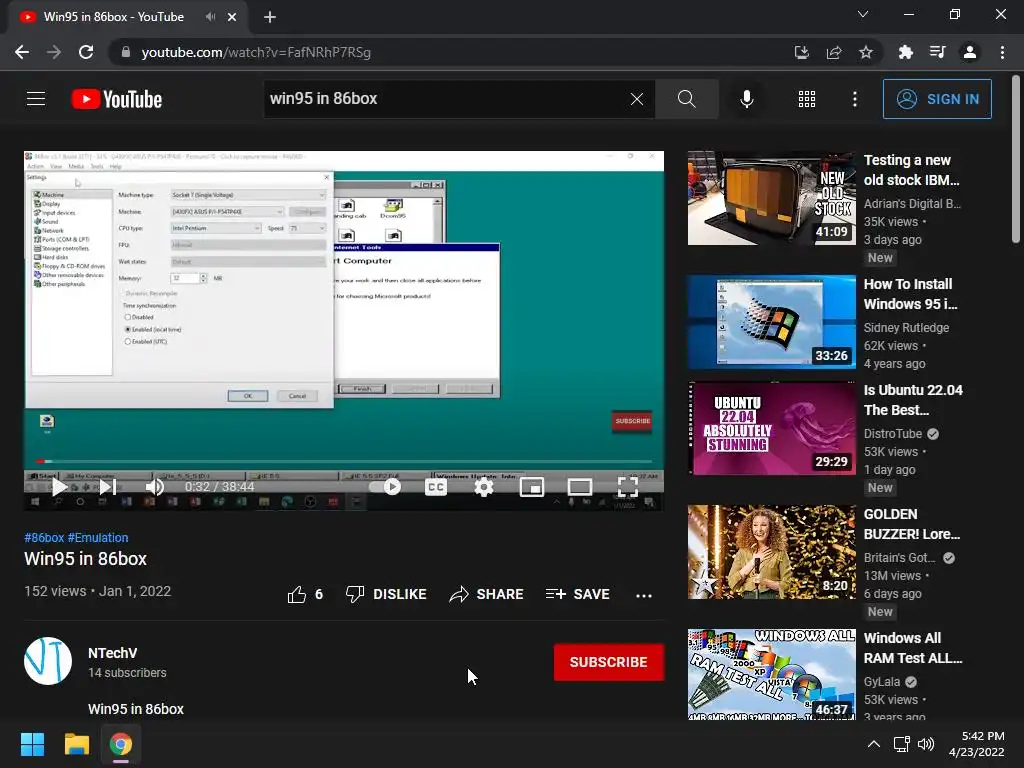
Task: Bookmark this tab with star
Action: coord(866,52)
